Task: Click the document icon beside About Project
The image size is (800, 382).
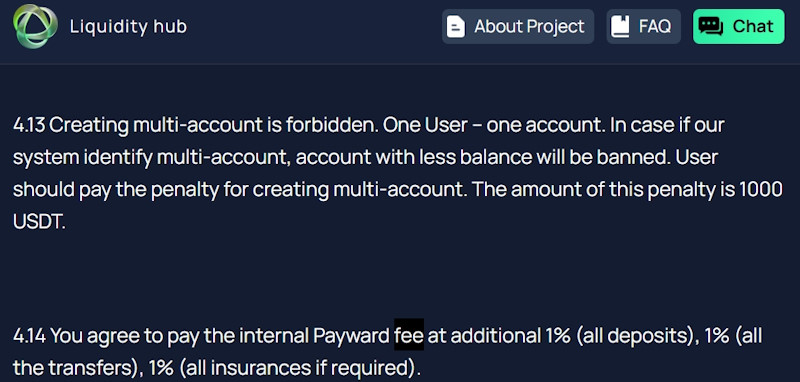Action: pos(456,27)
